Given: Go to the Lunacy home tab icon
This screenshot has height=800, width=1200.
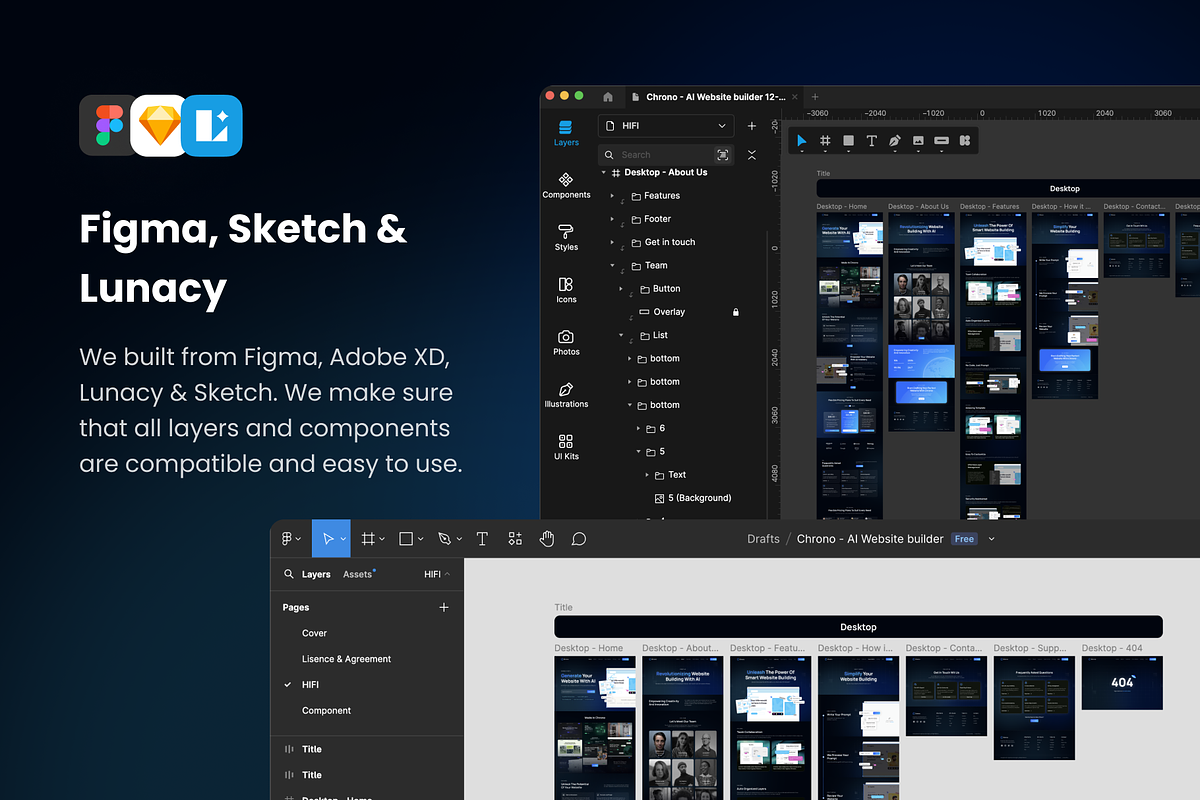Looking at the screenshot, I should tap(608, 97).
